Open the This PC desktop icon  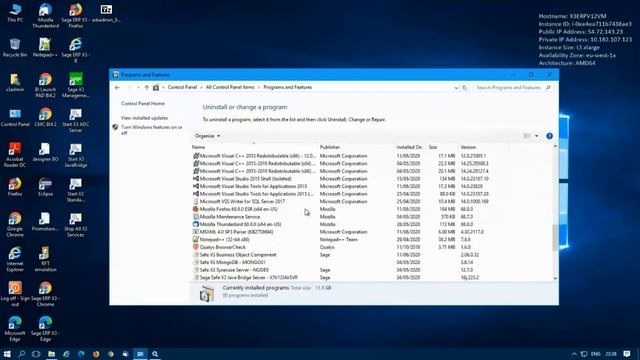(15, 13)
